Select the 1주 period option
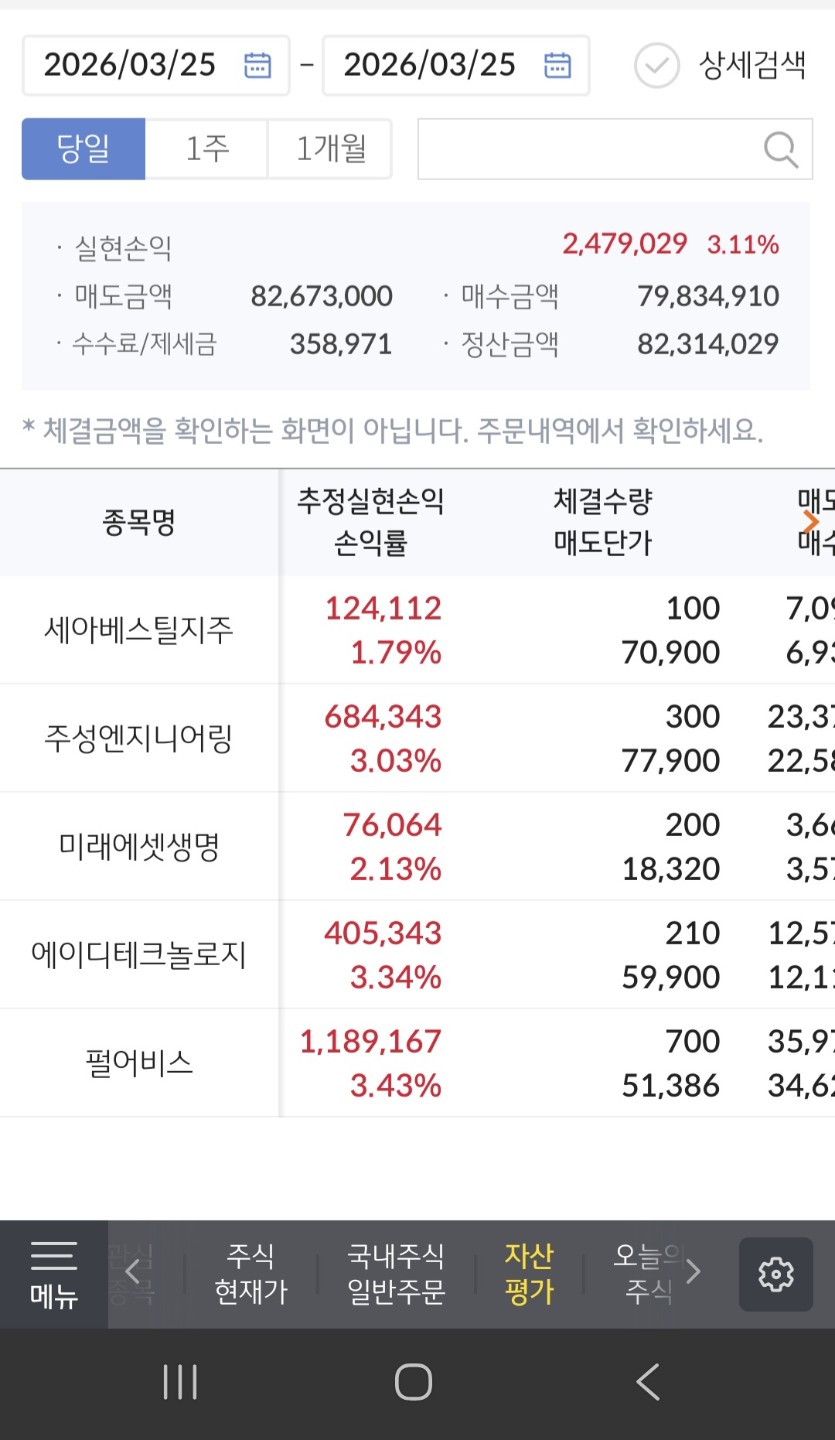The height and width of the screenshot is (1440, 835). point(207,149)
